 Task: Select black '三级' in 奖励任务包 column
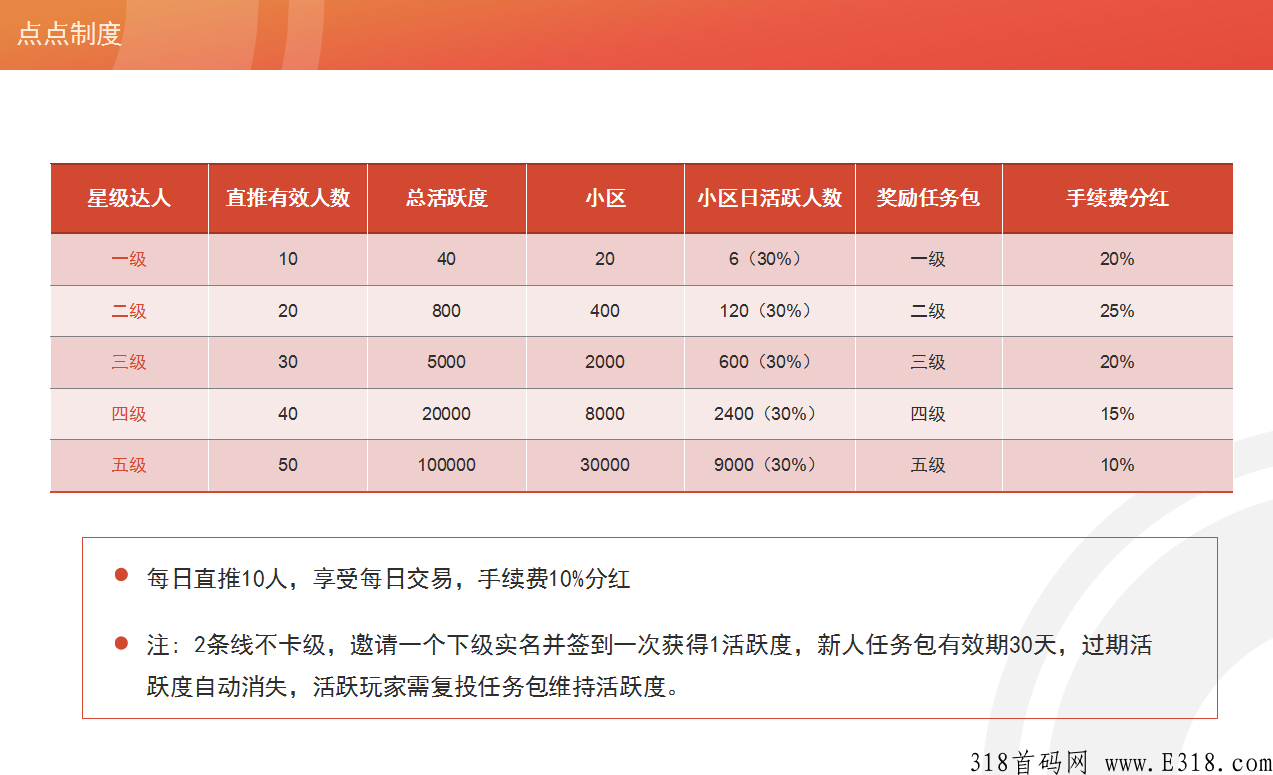(x=928, y=362)
